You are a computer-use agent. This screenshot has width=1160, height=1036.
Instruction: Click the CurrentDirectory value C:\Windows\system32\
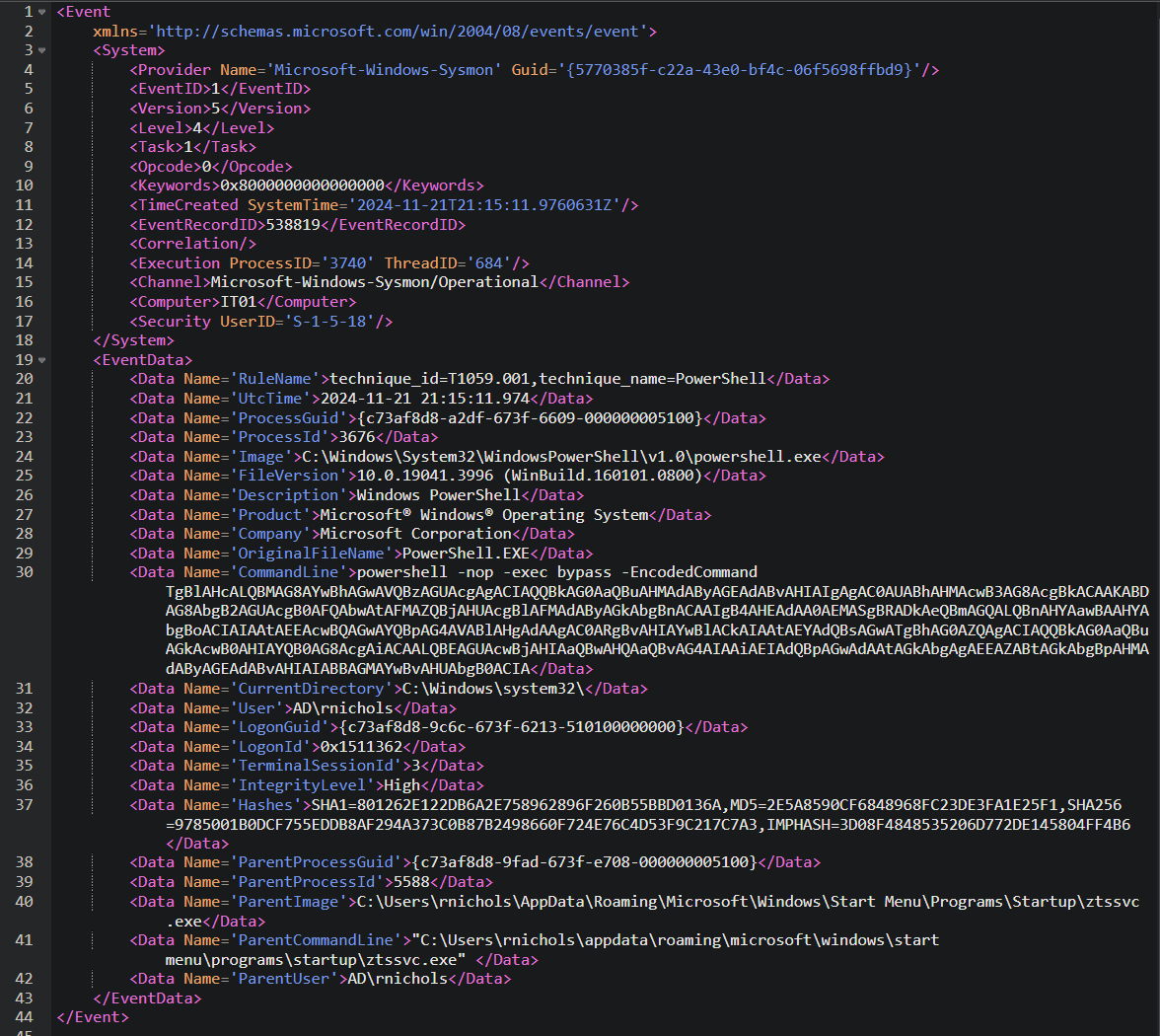493,689
